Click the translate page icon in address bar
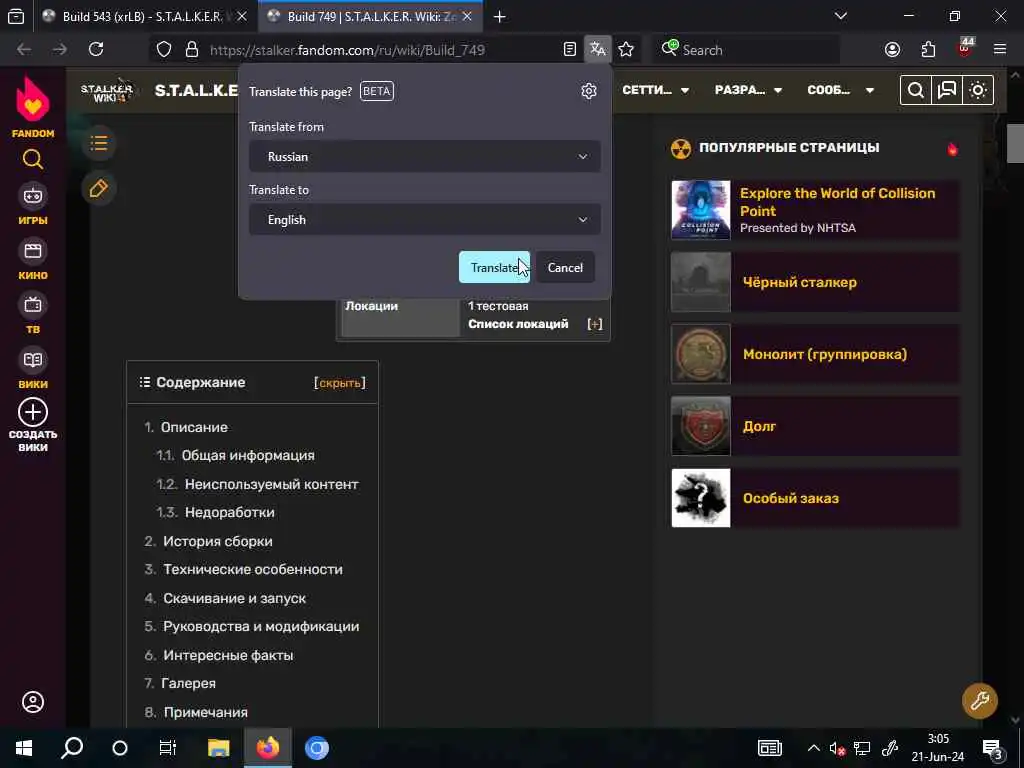 [x=598, y=50]
